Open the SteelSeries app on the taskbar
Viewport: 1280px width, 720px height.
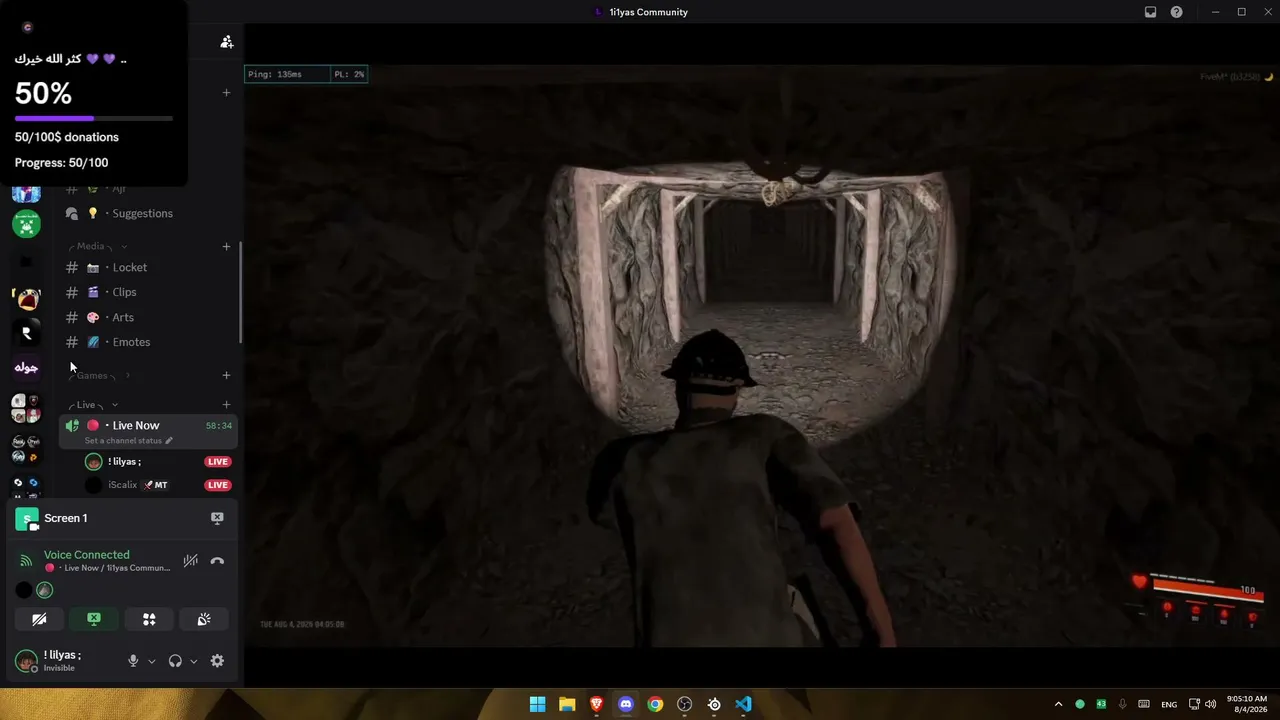(x=714, y=704)
